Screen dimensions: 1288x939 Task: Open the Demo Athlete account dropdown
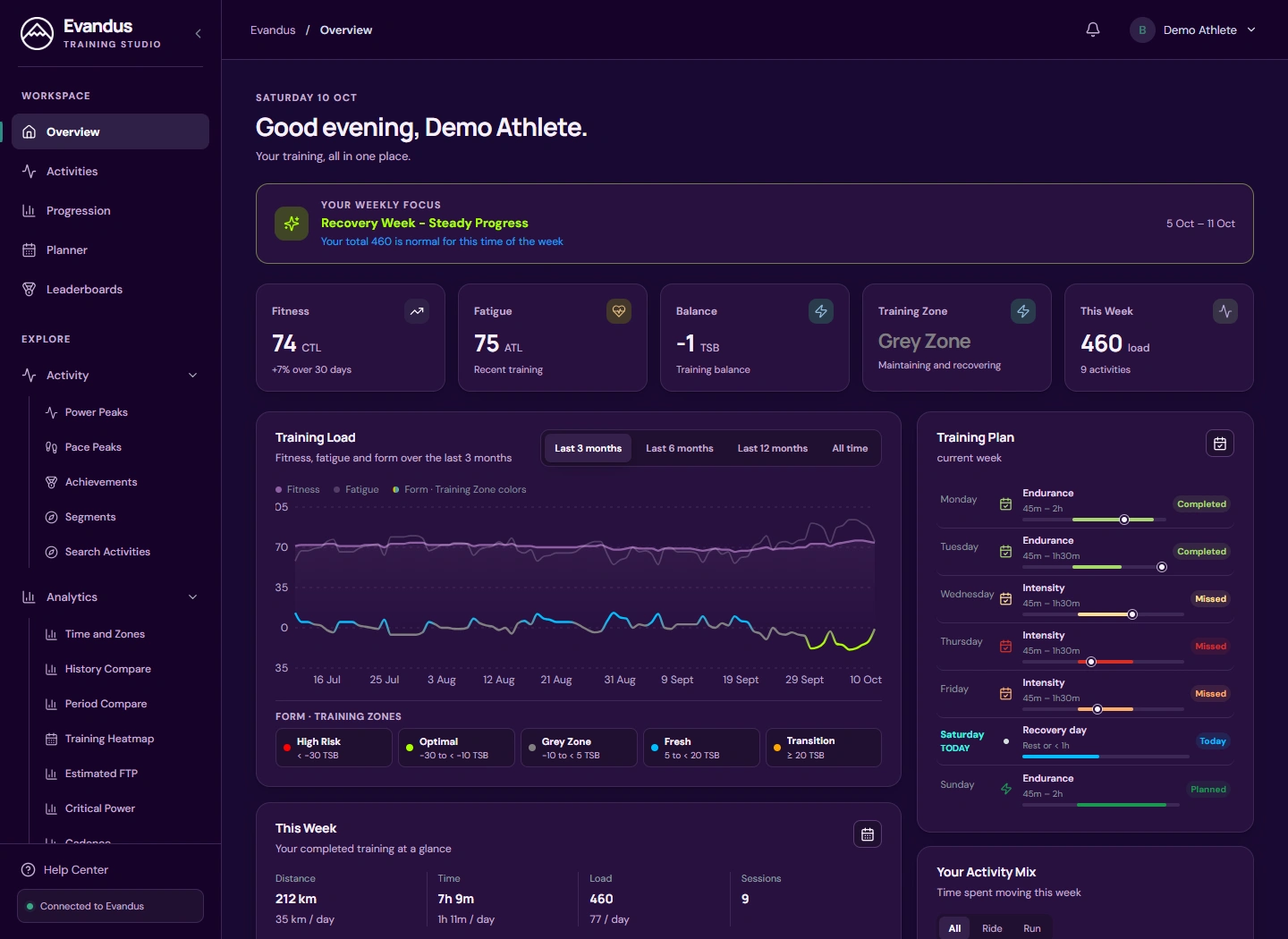click(x=1193, y=30)
